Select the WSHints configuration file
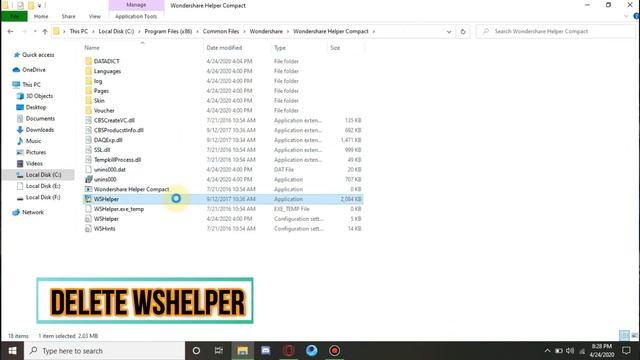The image size is (640, 360). [104, 229]
